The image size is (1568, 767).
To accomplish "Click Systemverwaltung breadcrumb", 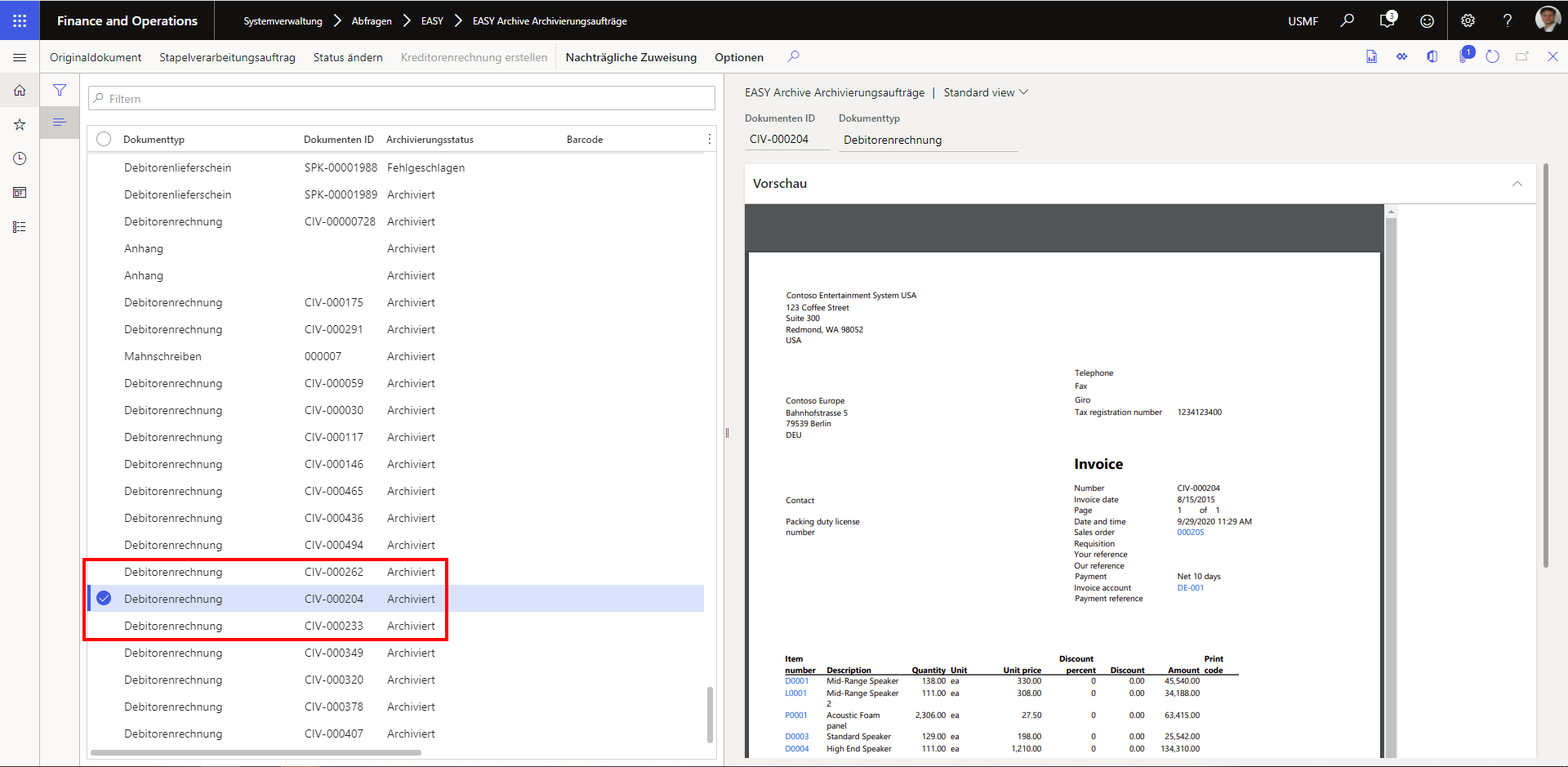I will click(283, 21).
